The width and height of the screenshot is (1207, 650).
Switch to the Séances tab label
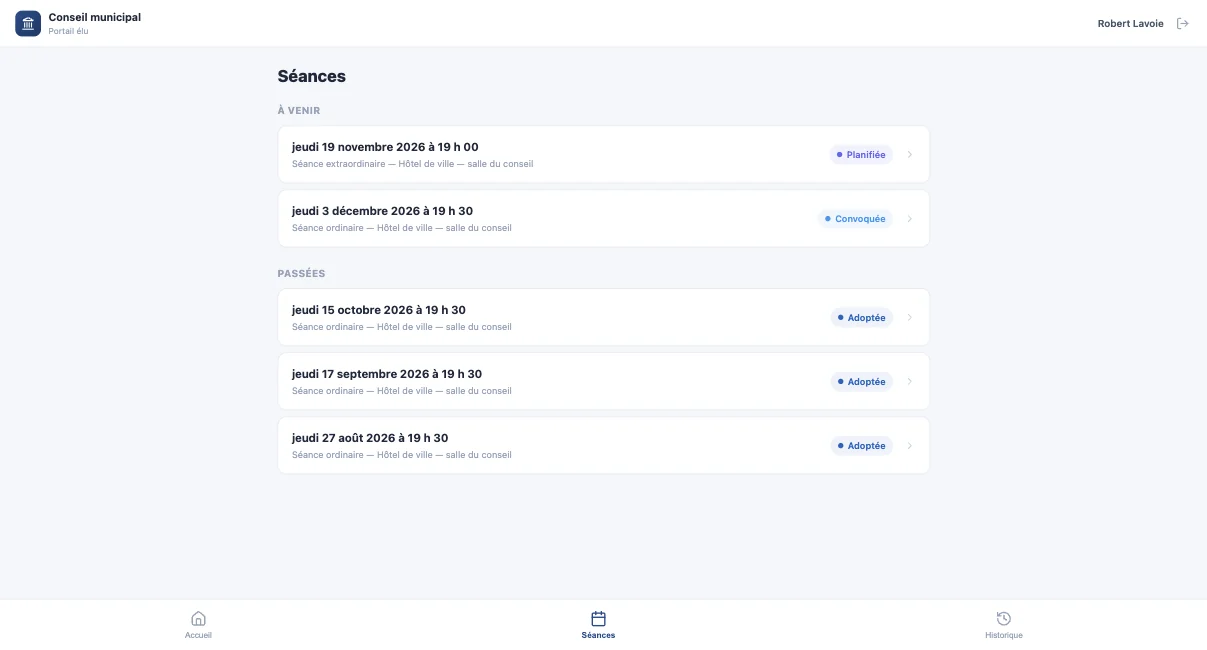click(598, 635)
